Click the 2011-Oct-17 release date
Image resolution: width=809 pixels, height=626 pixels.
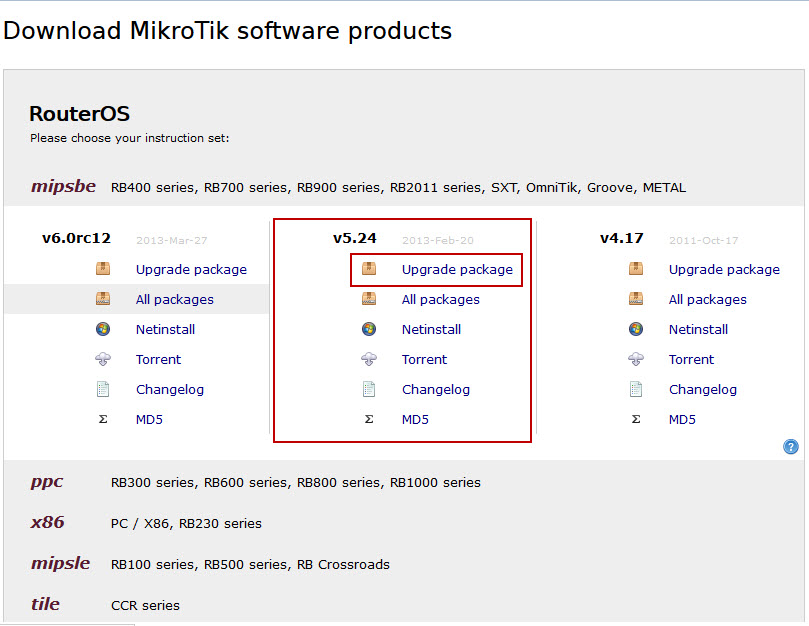pyautogui.click(x=704, y=240)
